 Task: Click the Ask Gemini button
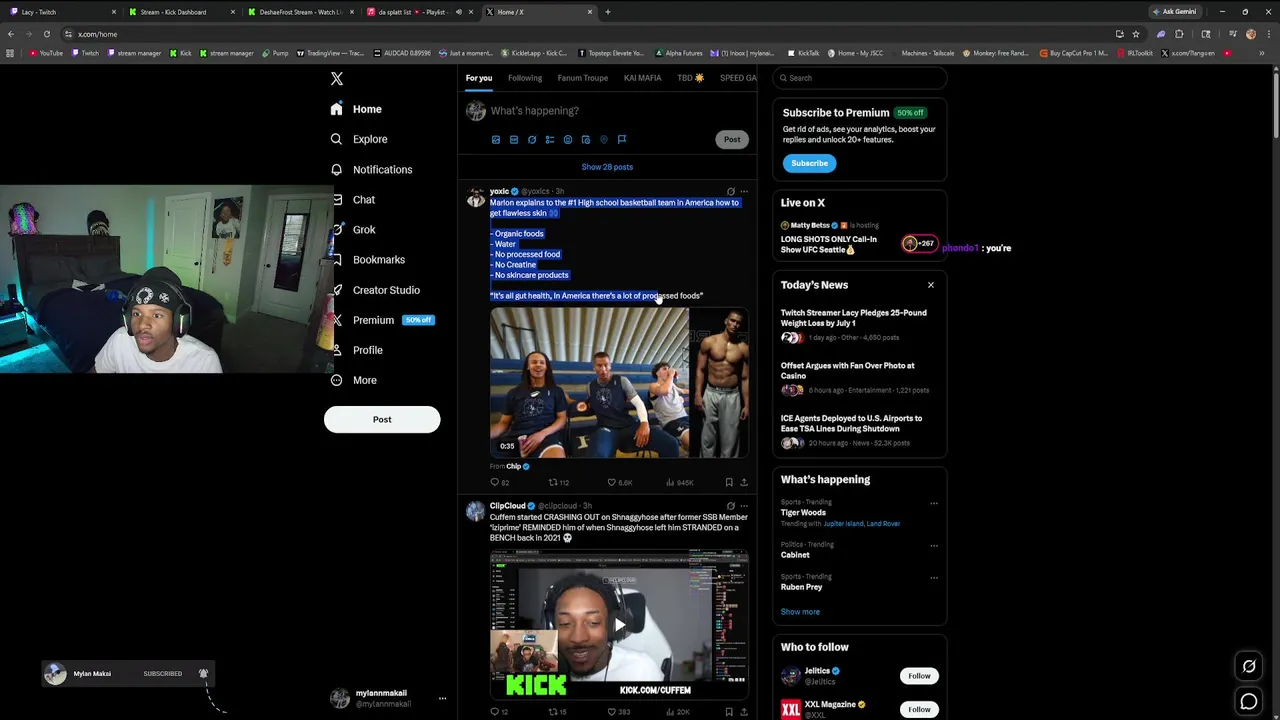[1175, 12]
